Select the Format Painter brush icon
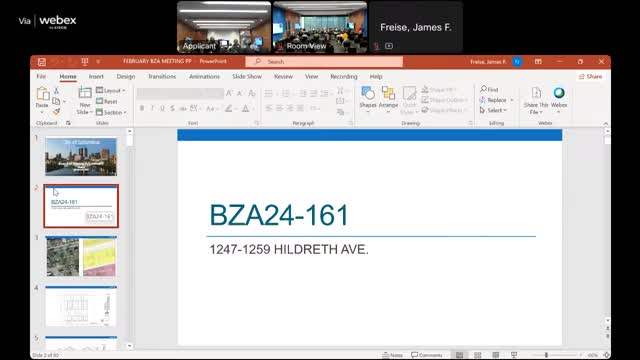 57,111
